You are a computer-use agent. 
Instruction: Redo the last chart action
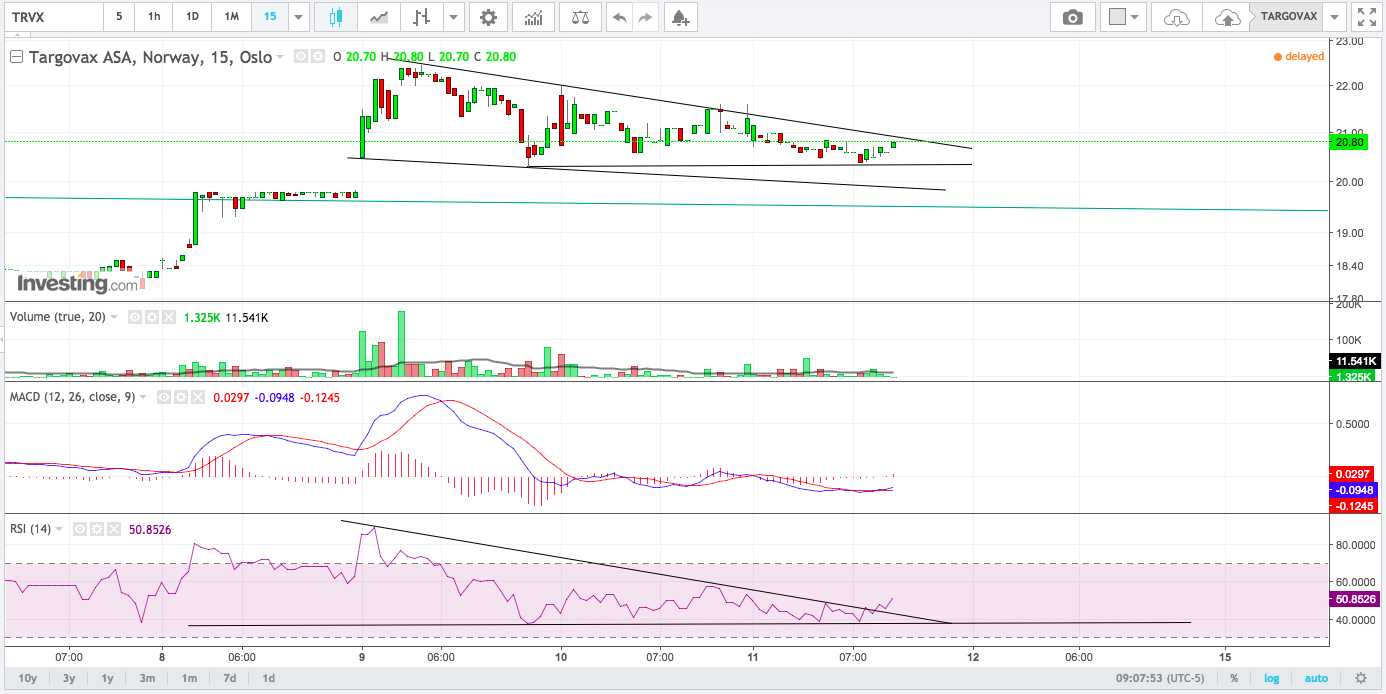click(645, 17)
